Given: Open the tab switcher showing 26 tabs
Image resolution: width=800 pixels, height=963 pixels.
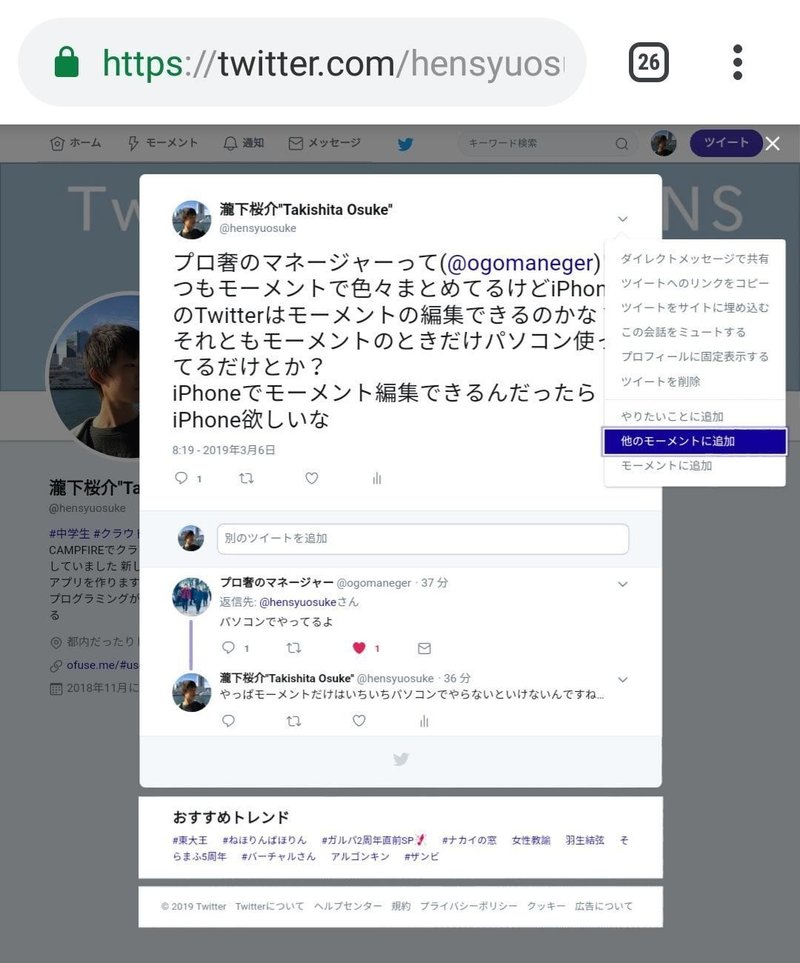Looking at the screenshot, I should (648, 62).
